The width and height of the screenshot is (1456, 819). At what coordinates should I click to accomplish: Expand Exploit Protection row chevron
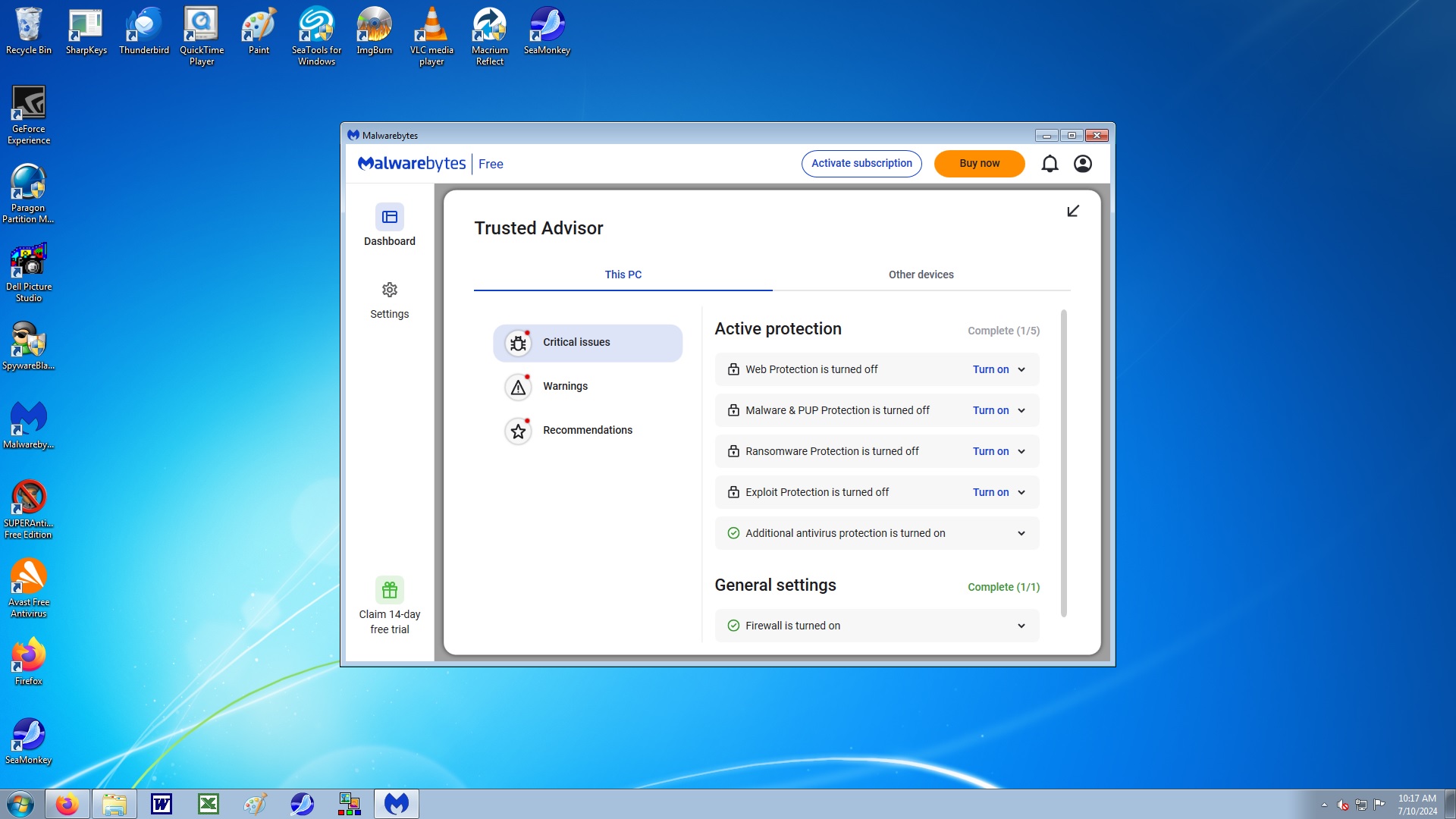(x=1021, y=493)
